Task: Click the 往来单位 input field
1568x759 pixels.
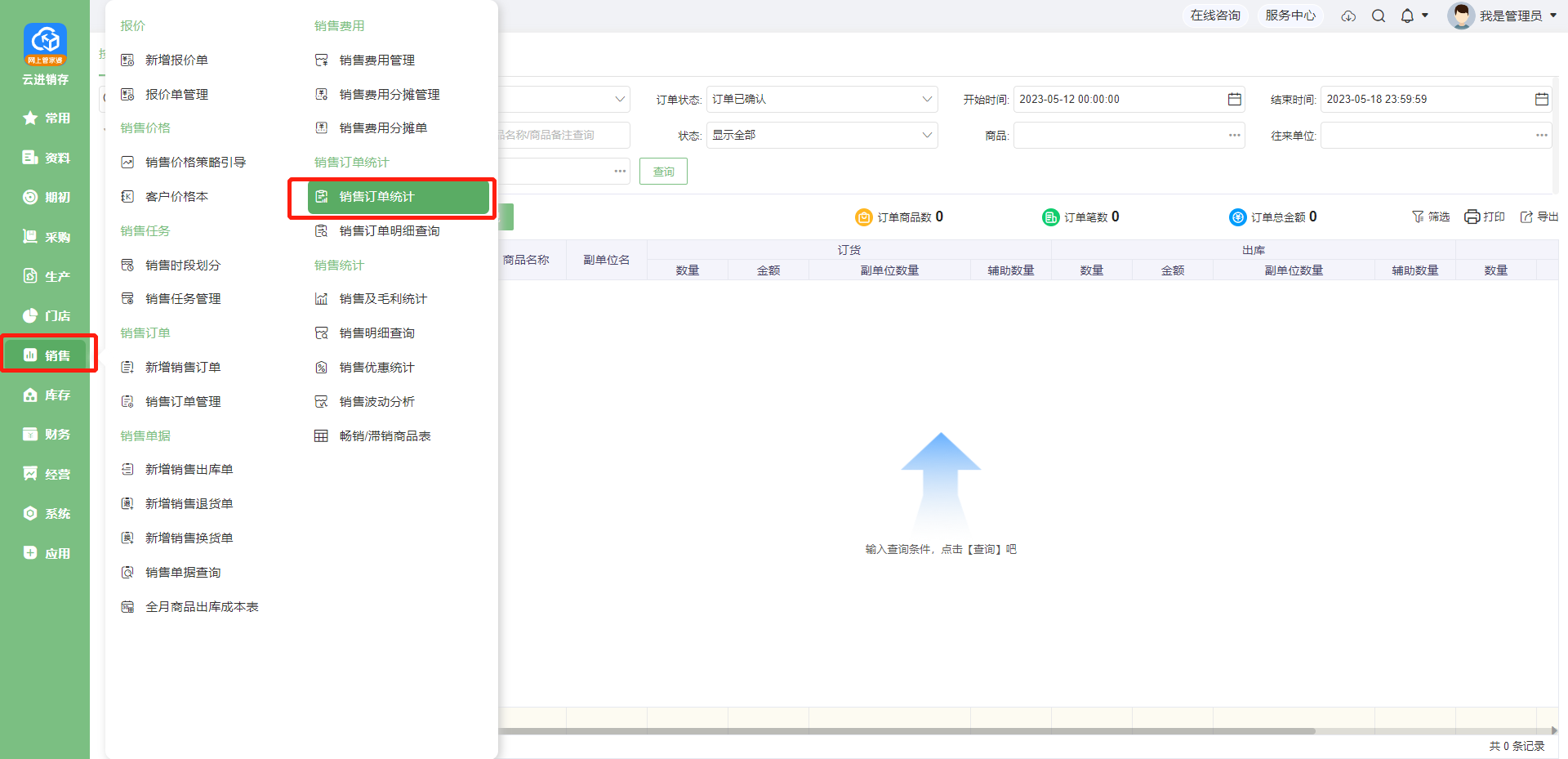Action: point(1436,135)
